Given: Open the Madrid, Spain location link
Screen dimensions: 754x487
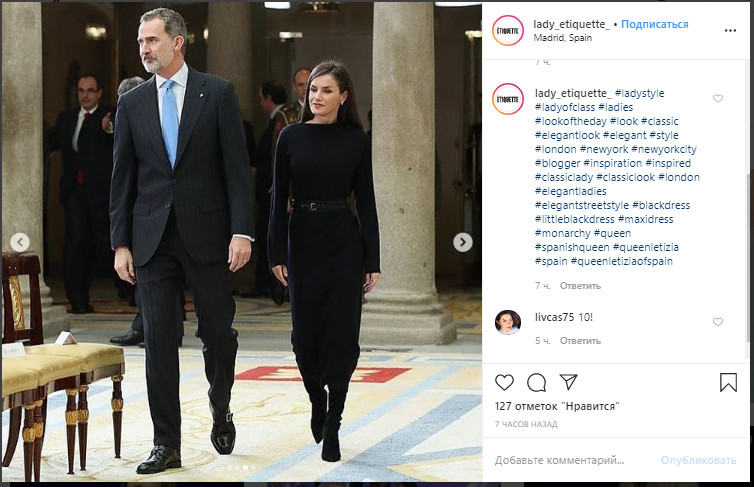Looking at the screenshot, I should (563, 38).
